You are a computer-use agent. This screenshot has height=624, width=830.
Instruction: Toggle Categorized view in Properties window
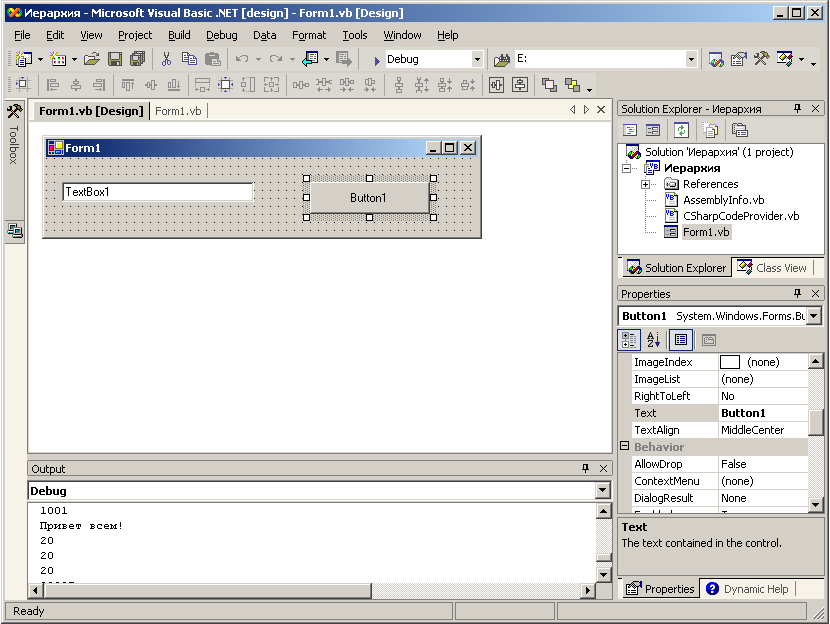coord(629,340)
